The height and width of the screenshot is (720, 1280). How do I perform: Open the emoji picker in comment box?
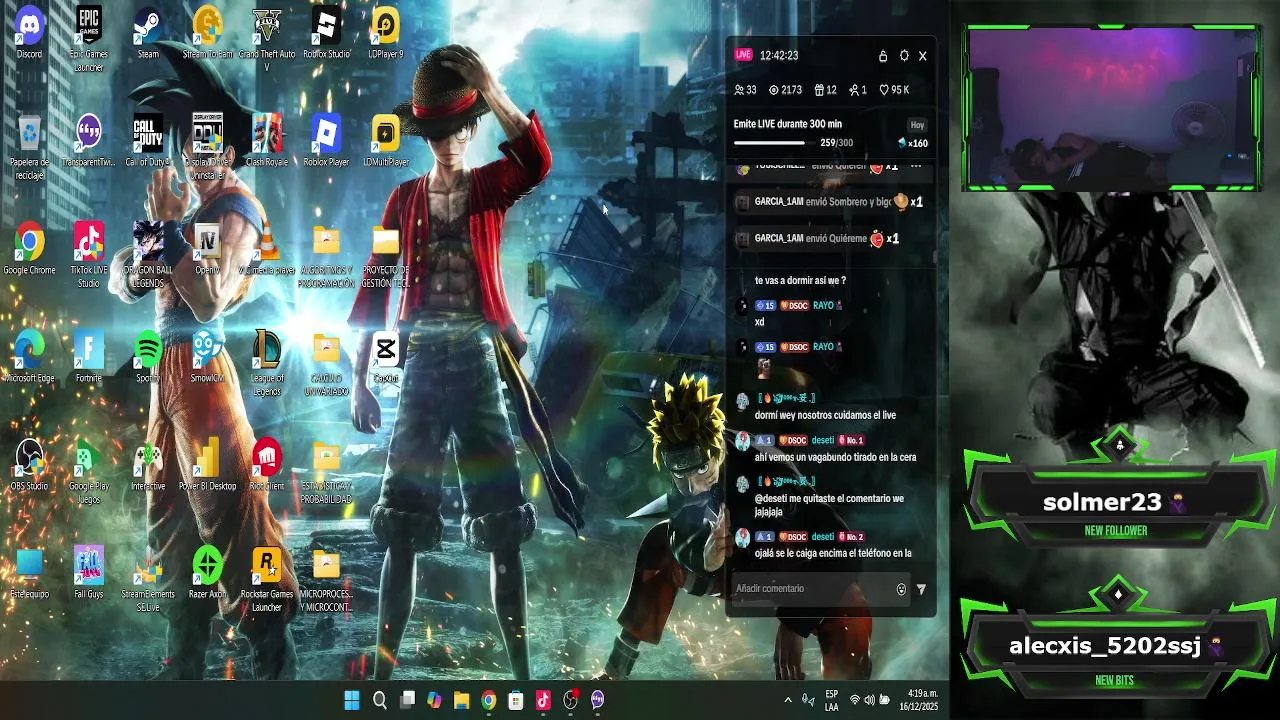(901, 589)
